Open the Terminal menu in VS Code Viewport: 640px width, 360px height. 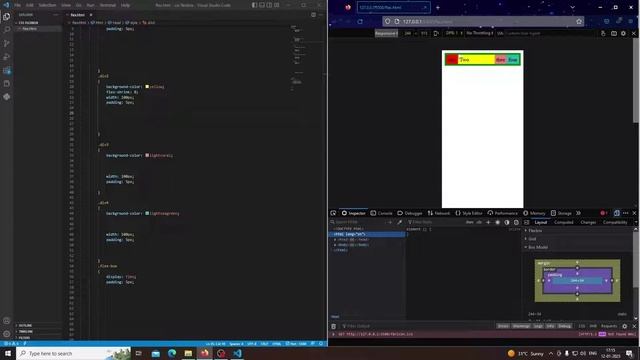click(x=108, y=5)
